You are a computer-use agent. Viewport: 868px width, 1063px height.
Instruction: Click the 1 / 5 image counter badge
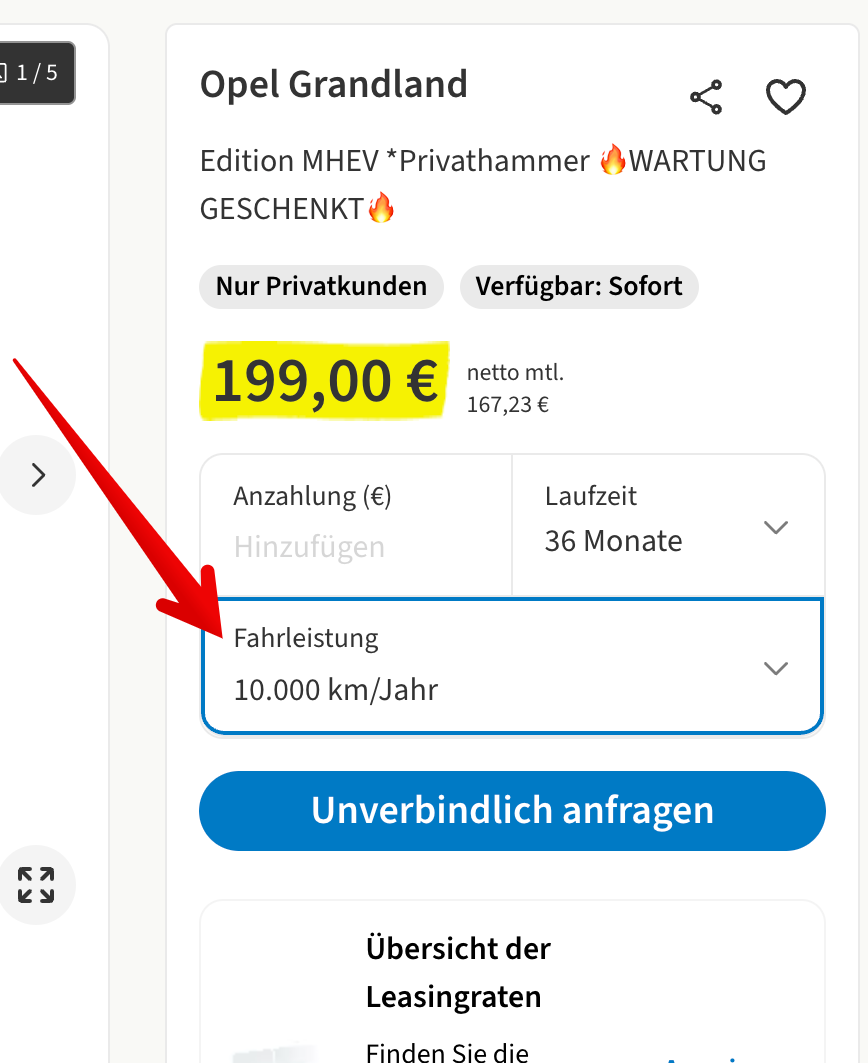coord(35,73)
